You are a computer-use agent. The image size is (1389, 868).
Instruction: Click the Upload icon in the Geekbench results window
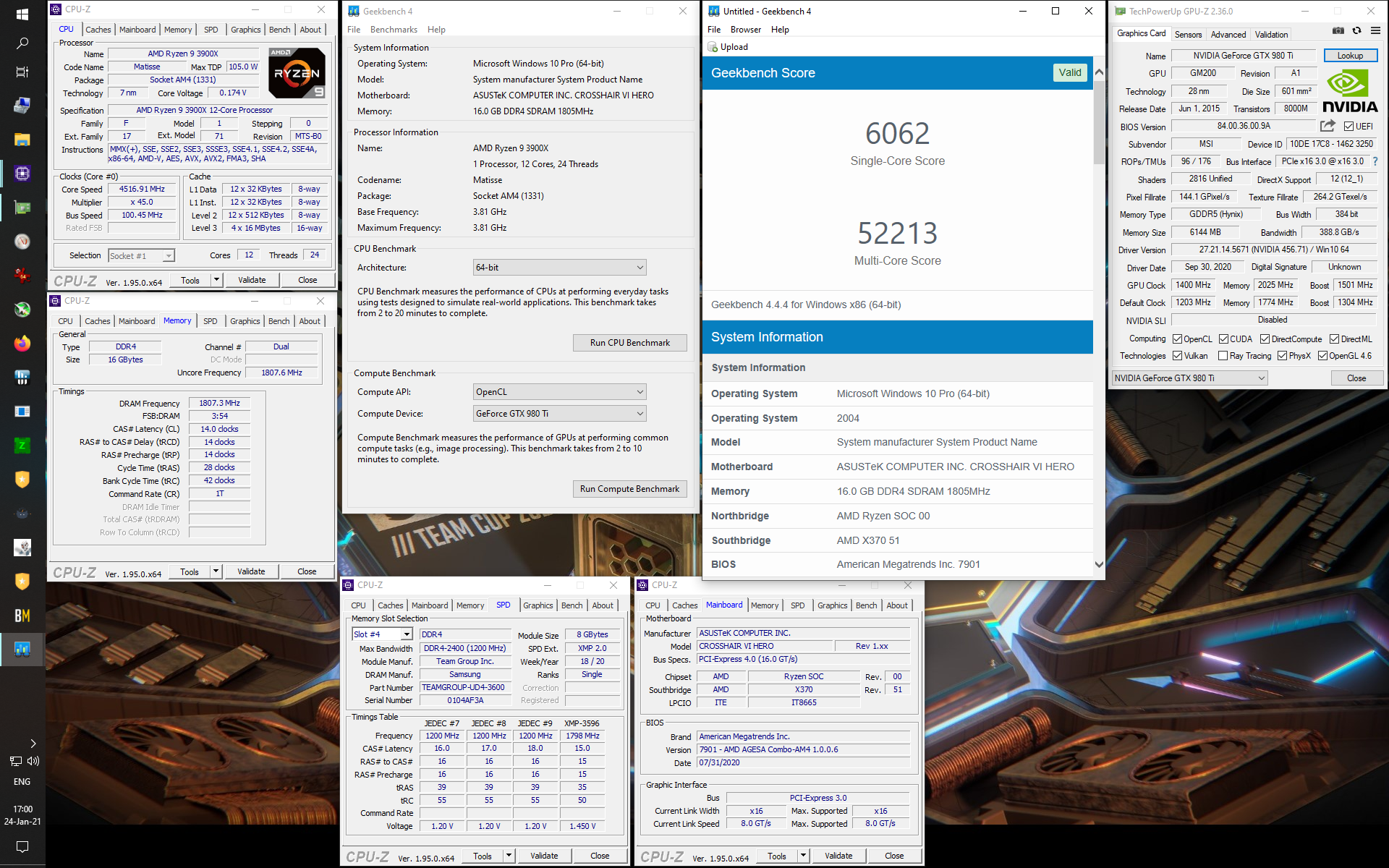[713, 47]
